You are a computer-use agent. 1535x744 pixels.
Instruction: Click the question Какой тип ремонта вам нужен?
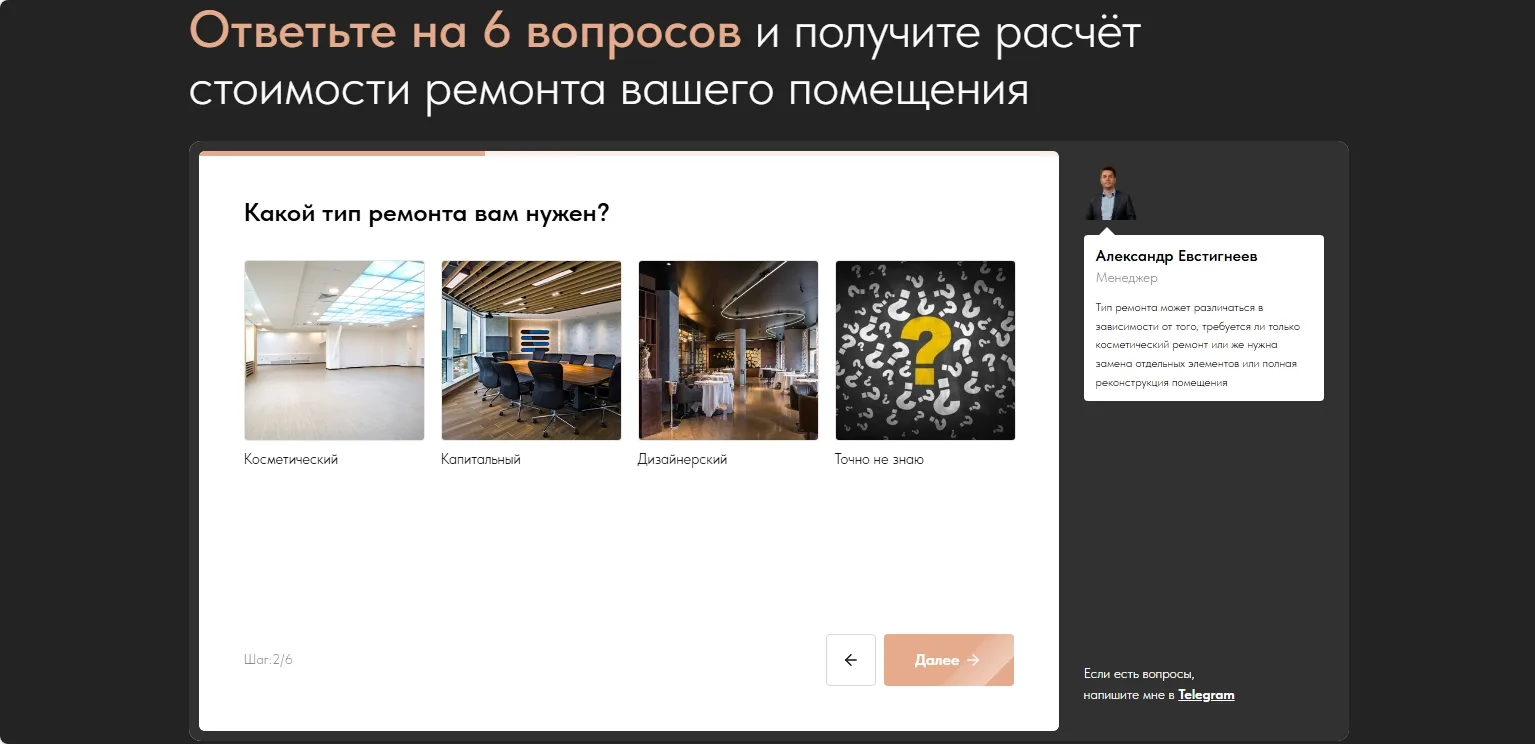tap(427, 213)
